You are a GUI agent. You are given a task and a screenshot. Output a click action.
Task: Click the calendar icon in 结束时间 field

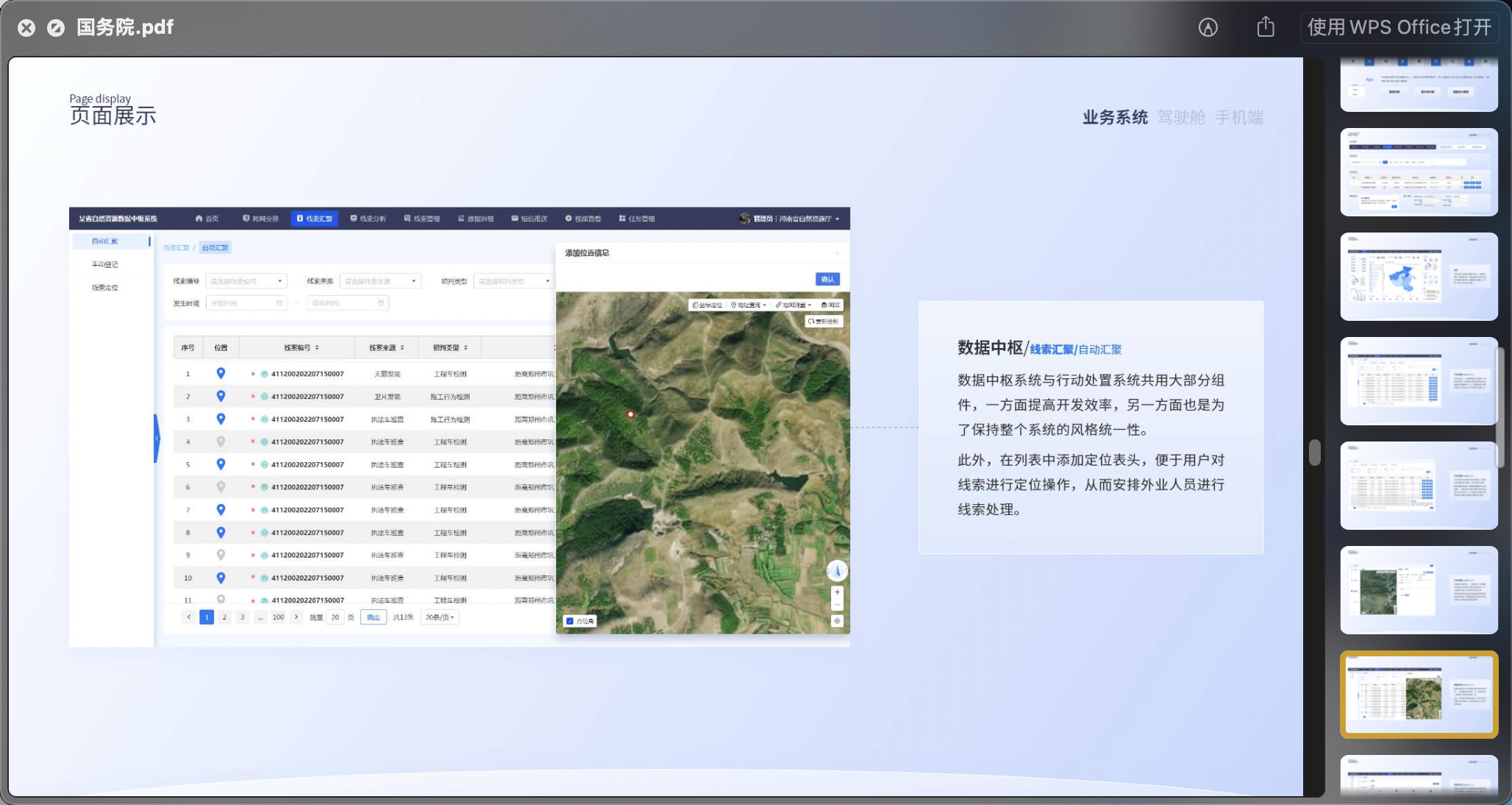[x=381, y=303]
